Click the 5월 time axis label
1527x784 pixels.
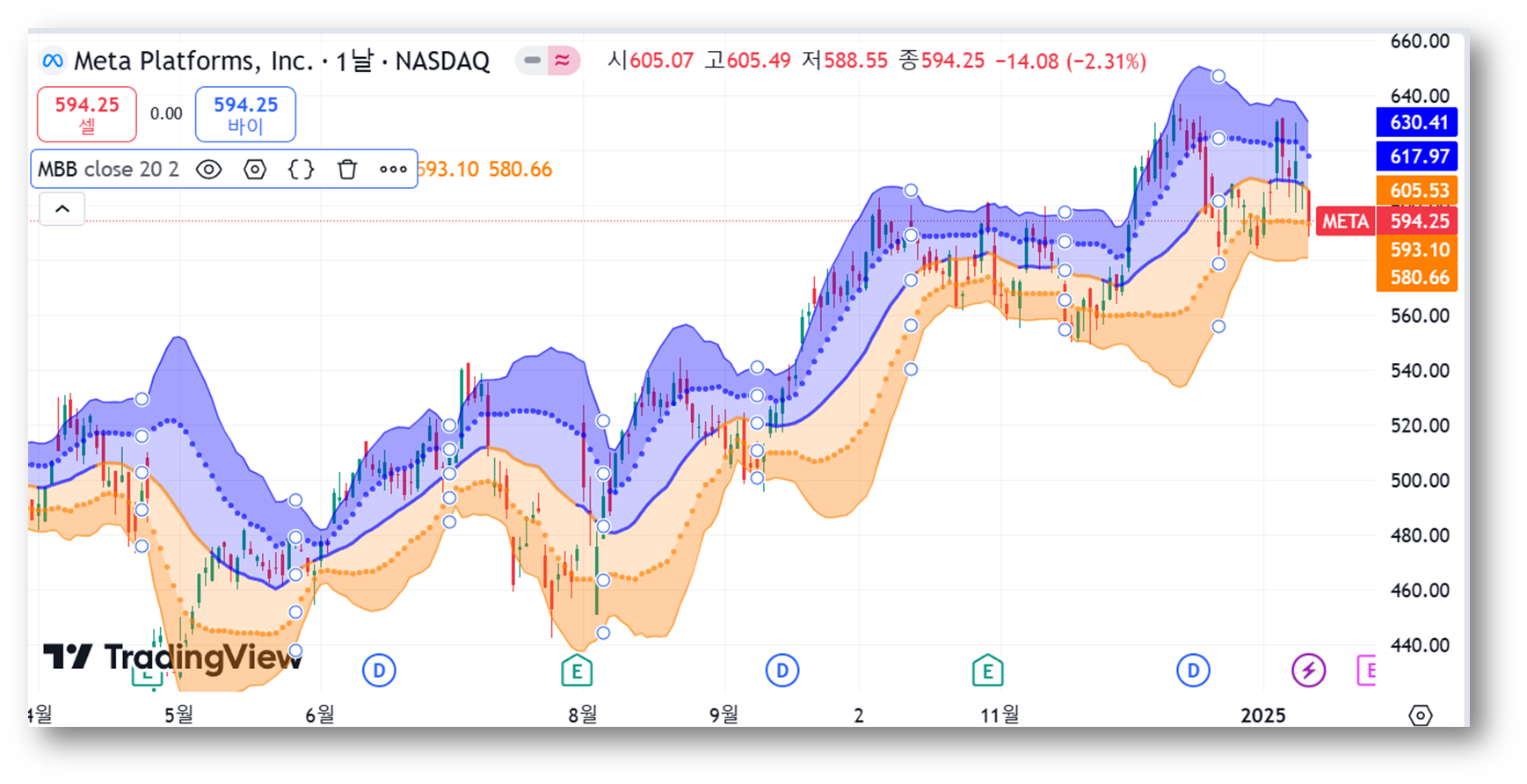178,715
